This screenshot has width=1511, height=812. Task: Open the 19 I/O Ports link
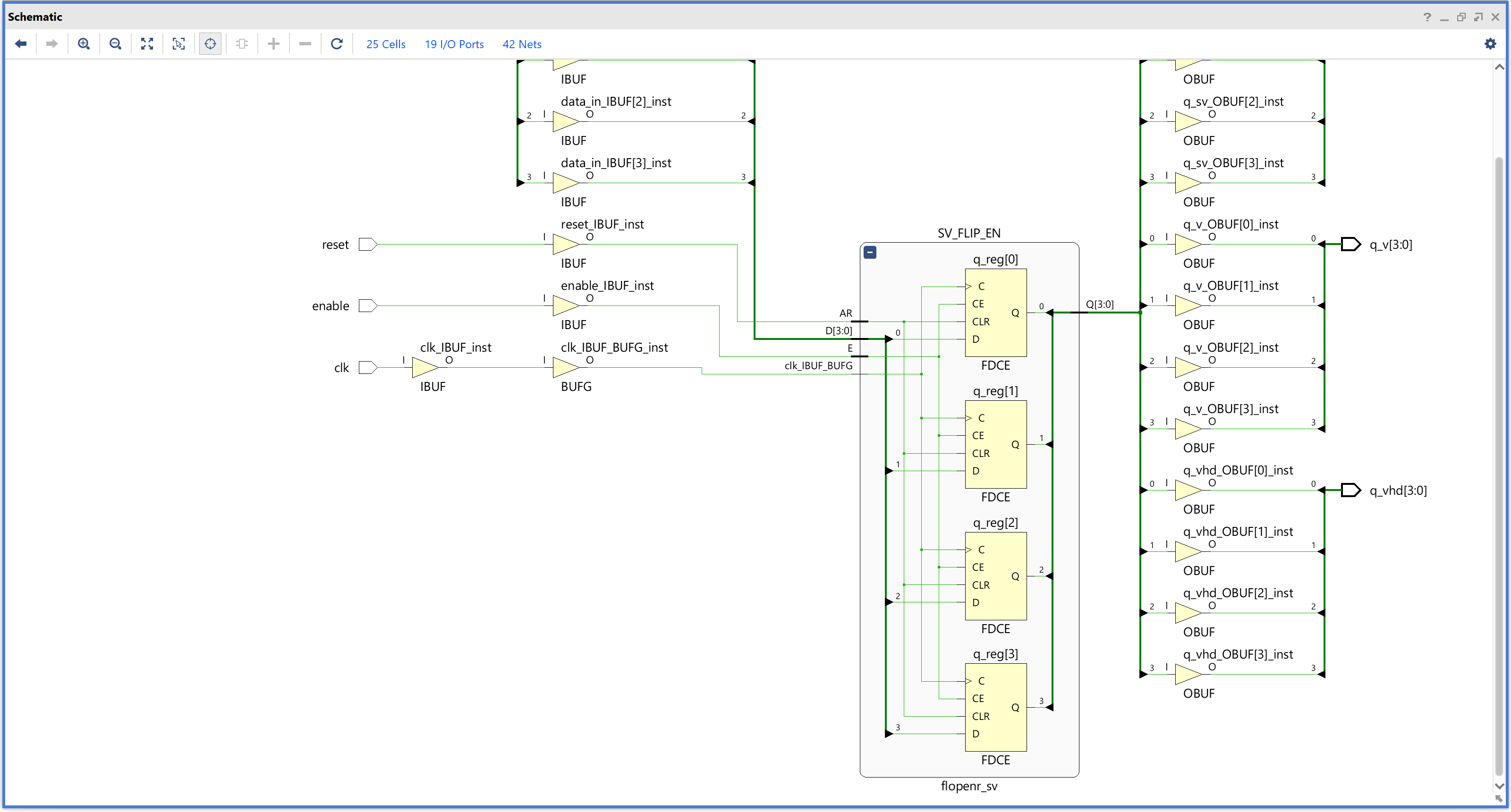tap(454, 44)
